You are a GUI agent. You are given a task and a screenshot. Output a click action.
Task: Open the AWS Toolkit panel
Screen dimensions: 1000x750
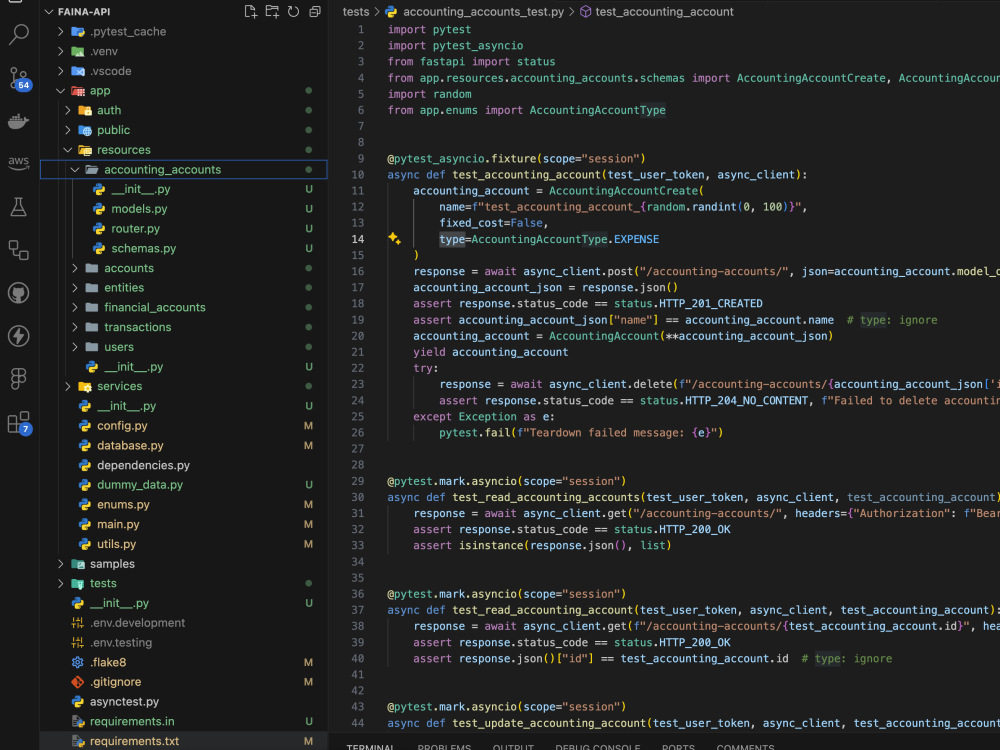(18, 163)
